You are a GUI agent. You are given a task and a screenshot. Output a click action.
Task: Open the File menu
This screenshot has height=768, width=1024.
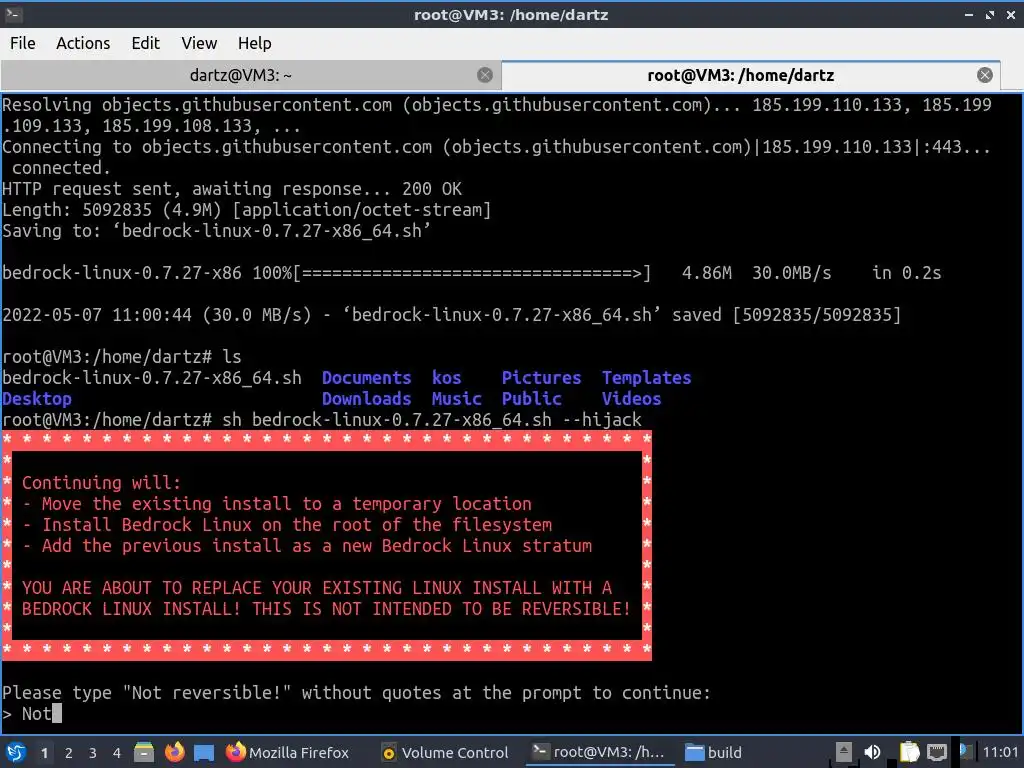[x=23, y=43]
